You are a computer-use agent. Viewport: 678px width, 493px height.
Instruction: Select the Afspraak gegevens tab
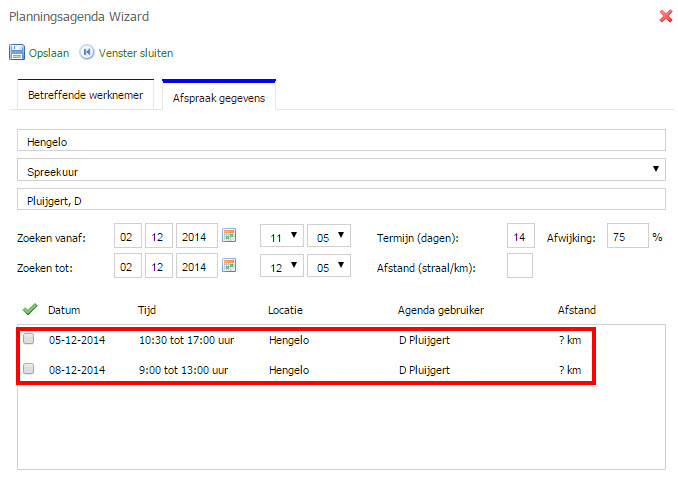[218, 97]
